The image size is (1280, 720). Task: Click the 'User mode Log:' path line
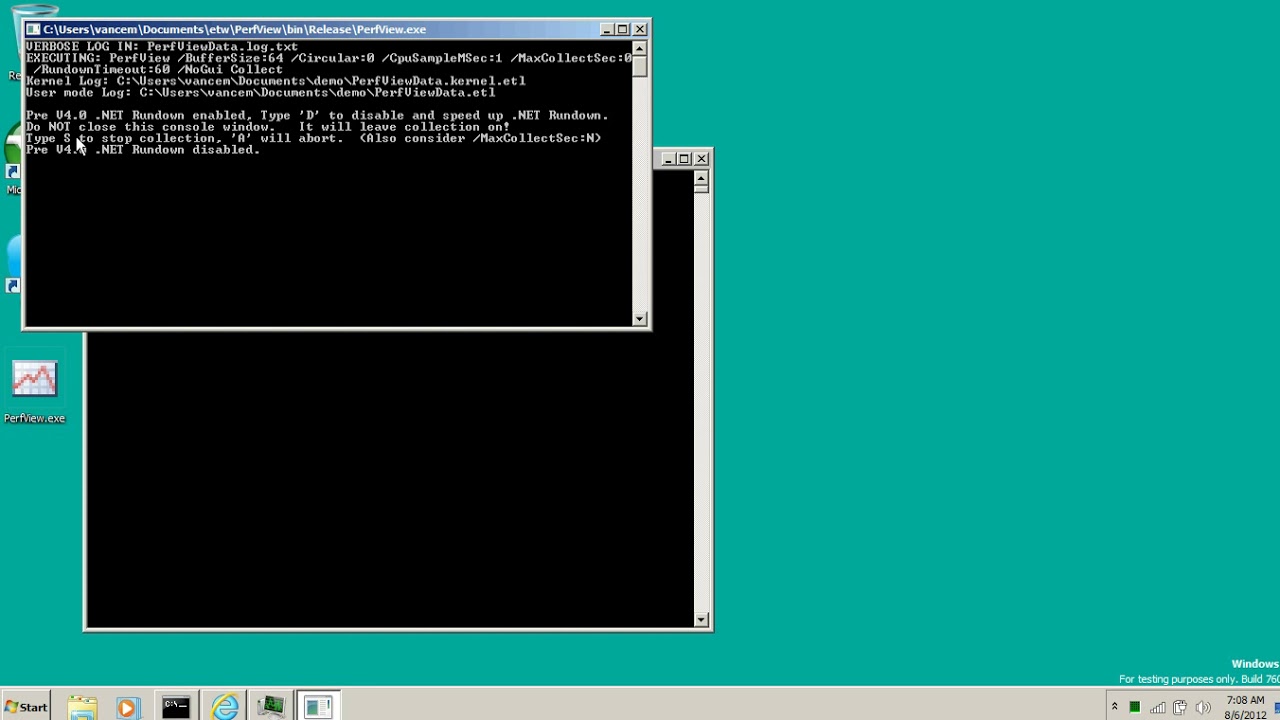tap(261, 92)
